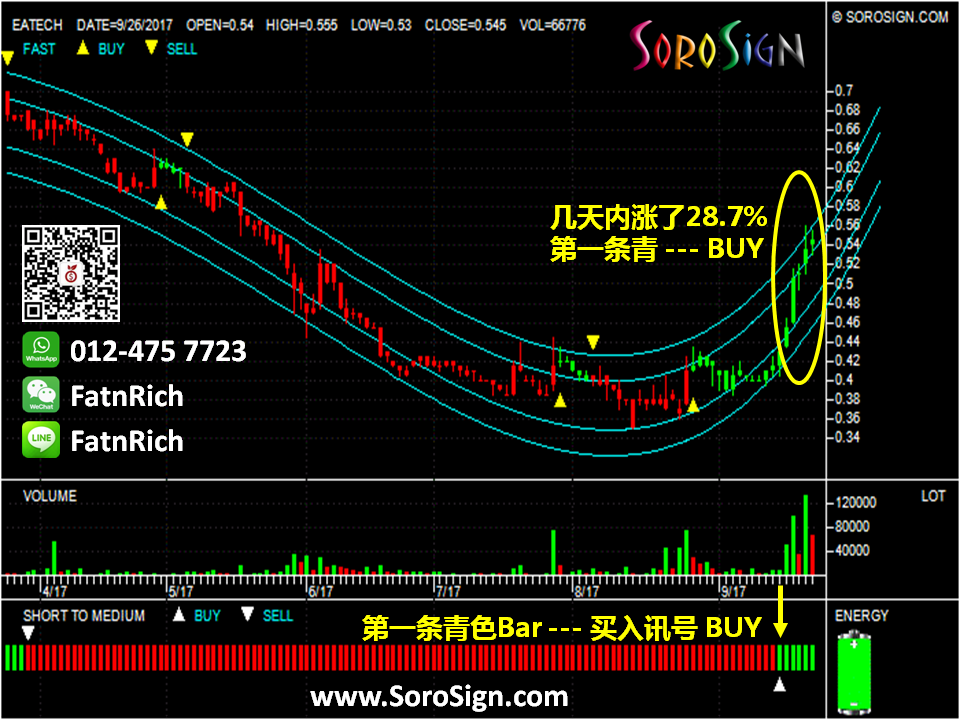The width and height of the screenshot is (960, 720).
Task: Click the 7/17 date axis label
Action: [449, 591]
